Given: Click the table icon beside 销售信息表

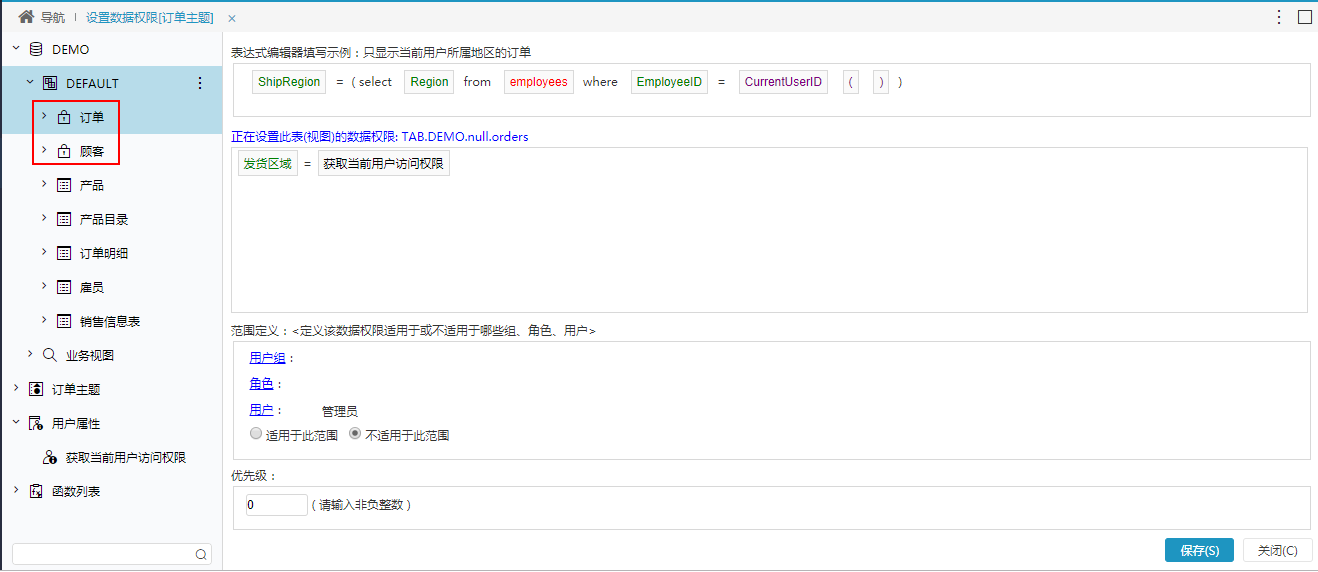Looking at the screenshot, I should [x=64, y=321].
